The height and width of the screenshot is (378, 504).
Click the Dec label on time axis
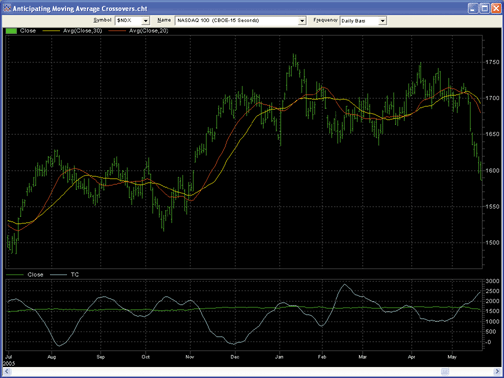(235, 357)
